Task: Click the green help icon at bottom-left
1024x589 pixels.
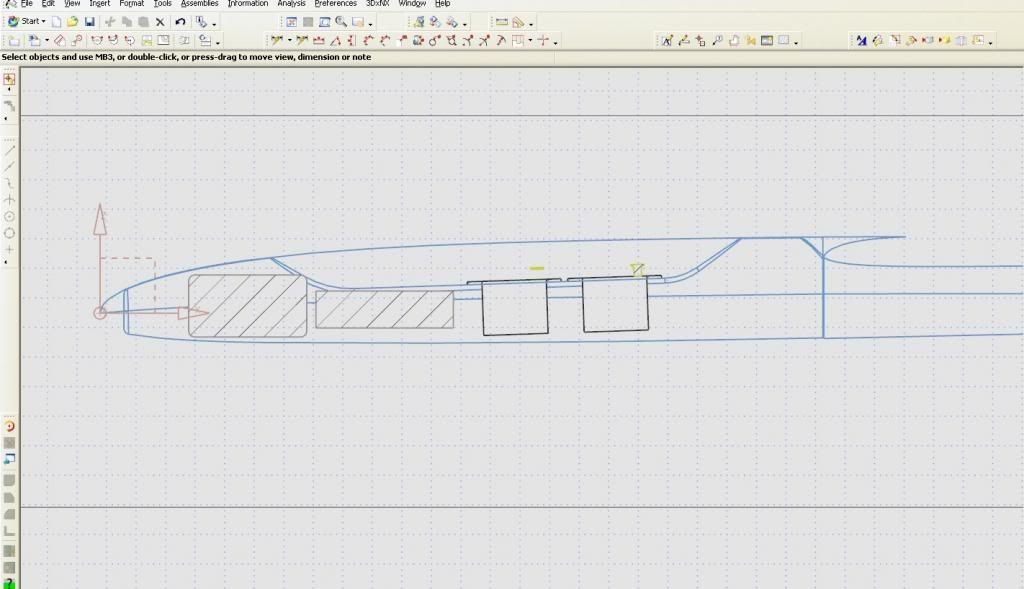Action: 10,582
